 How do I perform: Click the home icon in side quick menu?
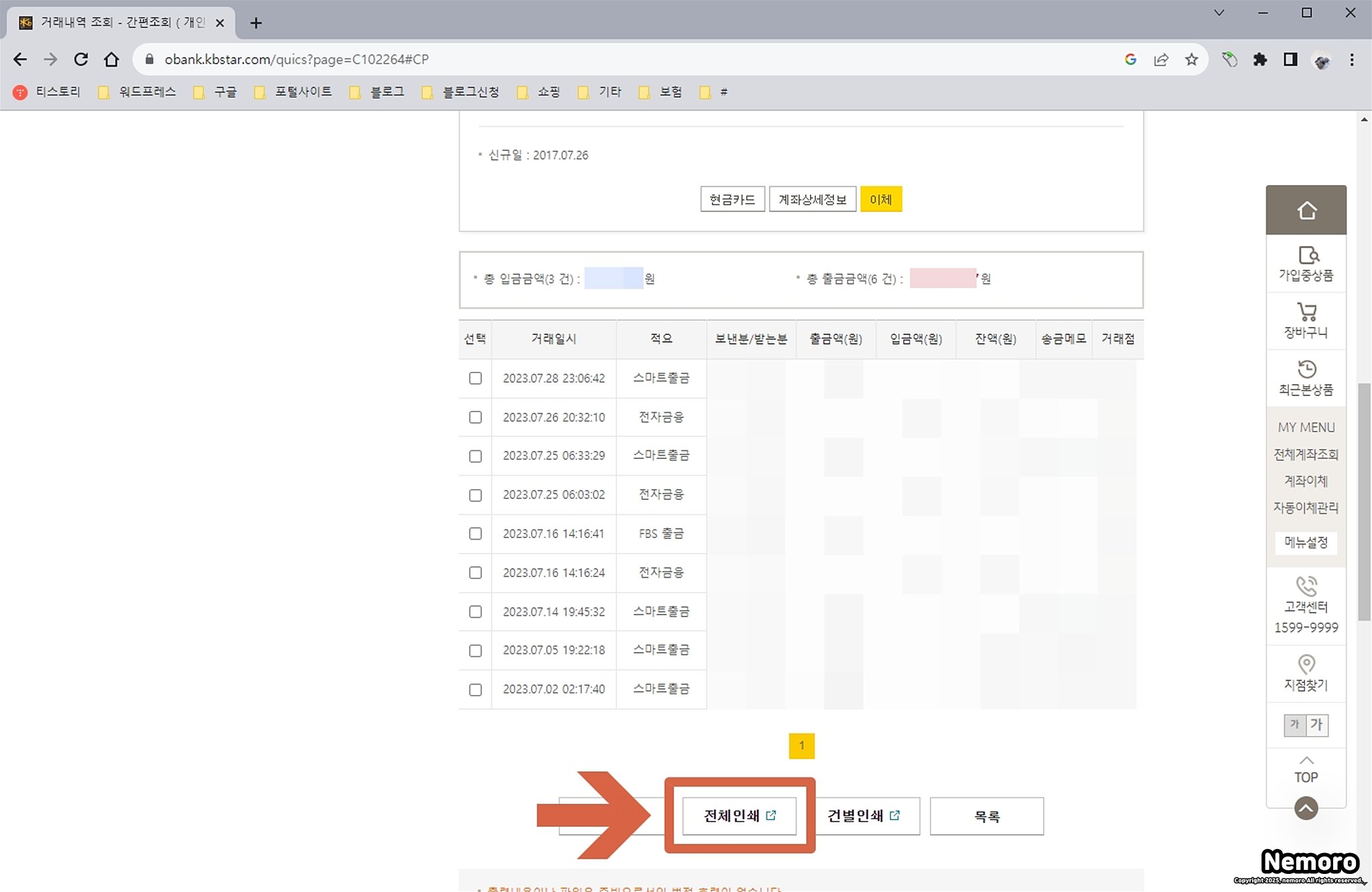coord(1306,210)
